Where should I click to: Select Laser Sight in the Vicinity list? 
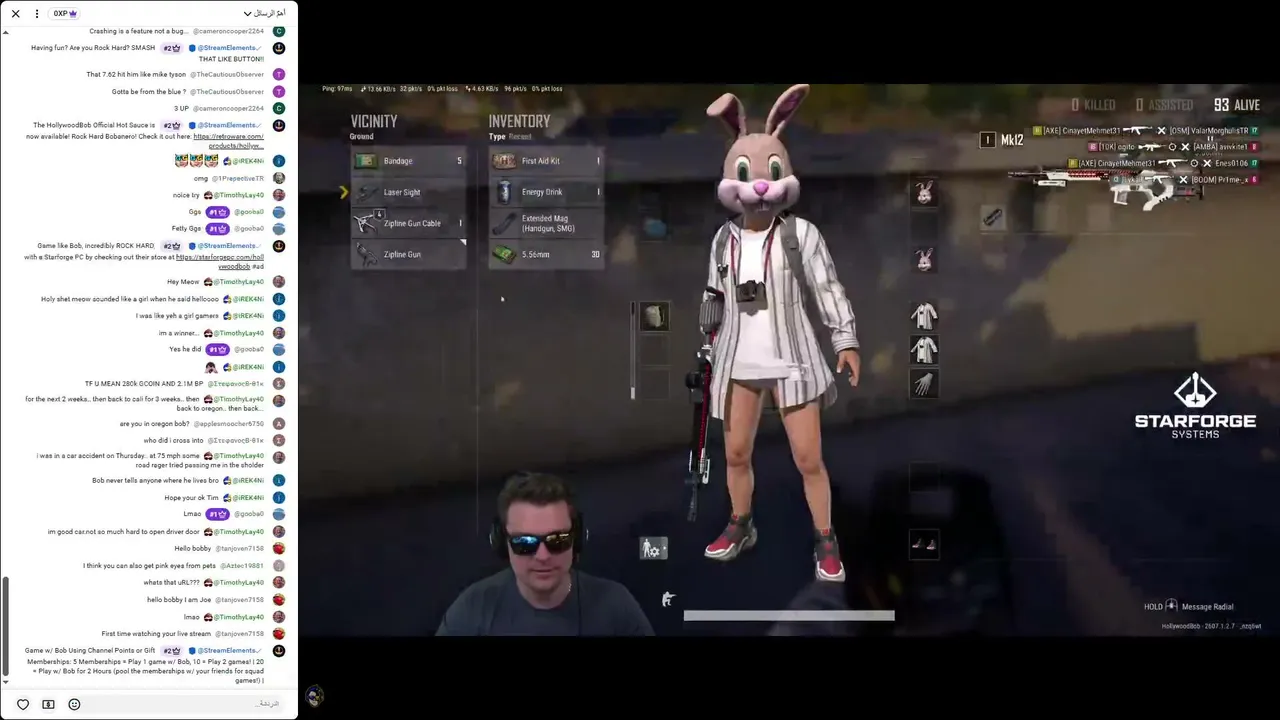click(408, 192)
